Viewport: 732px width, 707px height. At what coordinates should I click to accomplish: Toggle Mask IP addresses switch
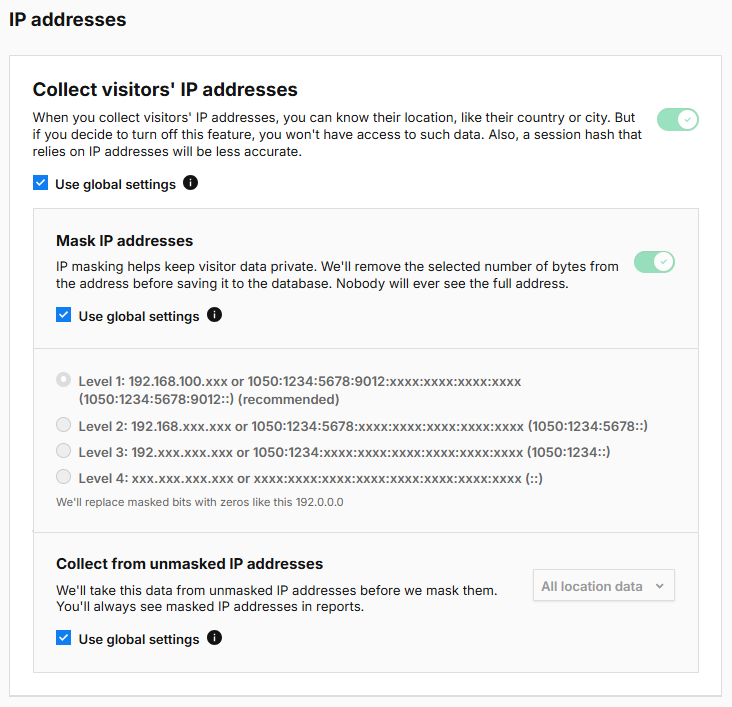(x=654, y=262)
